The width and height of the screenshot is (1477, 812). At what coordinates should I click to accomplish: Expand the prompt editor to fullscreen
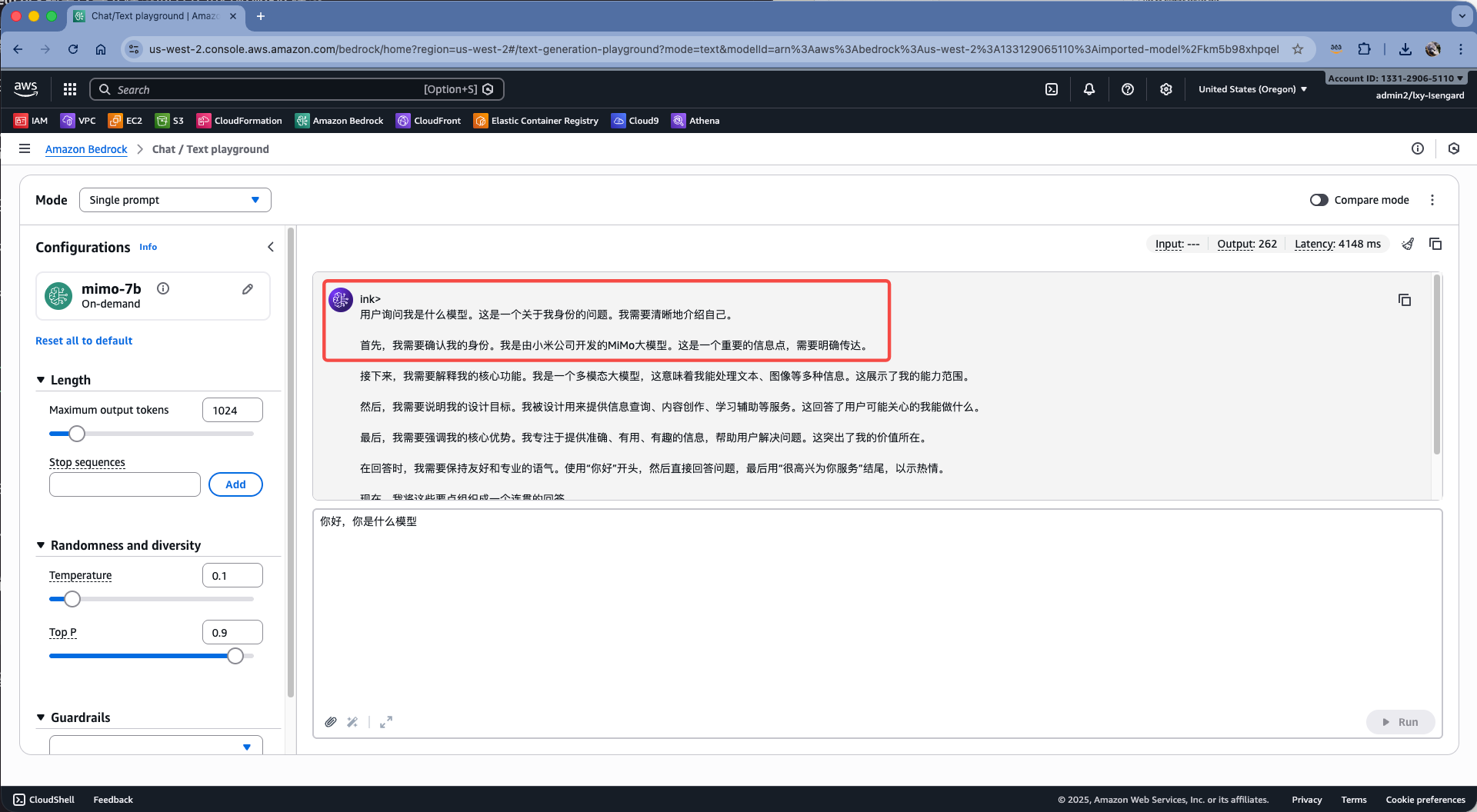386,722
